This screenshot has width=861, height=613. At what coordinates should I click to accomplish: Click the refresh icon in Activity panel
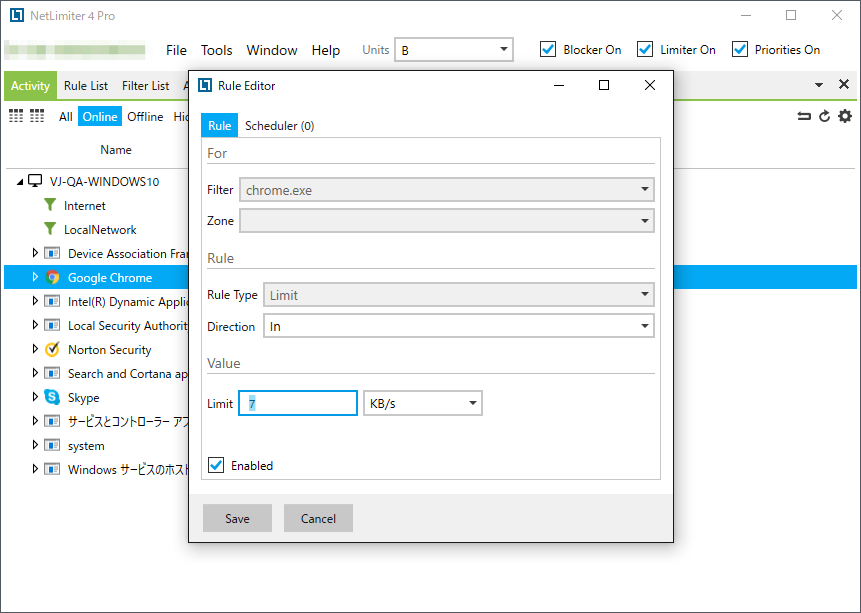823,116
